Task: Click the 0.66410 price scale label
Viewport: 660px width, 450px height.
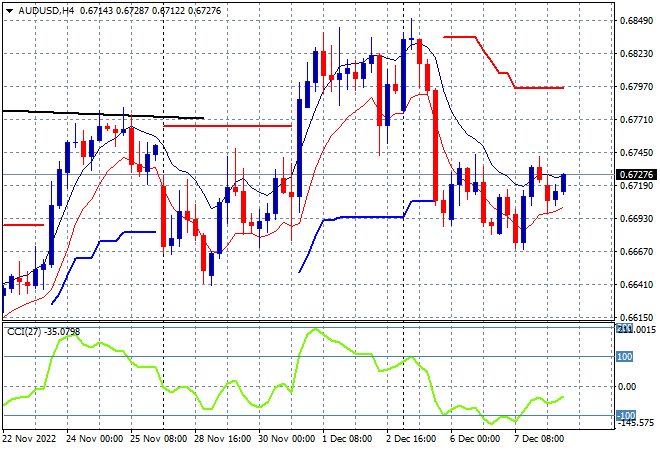Action: click(636, 285)
